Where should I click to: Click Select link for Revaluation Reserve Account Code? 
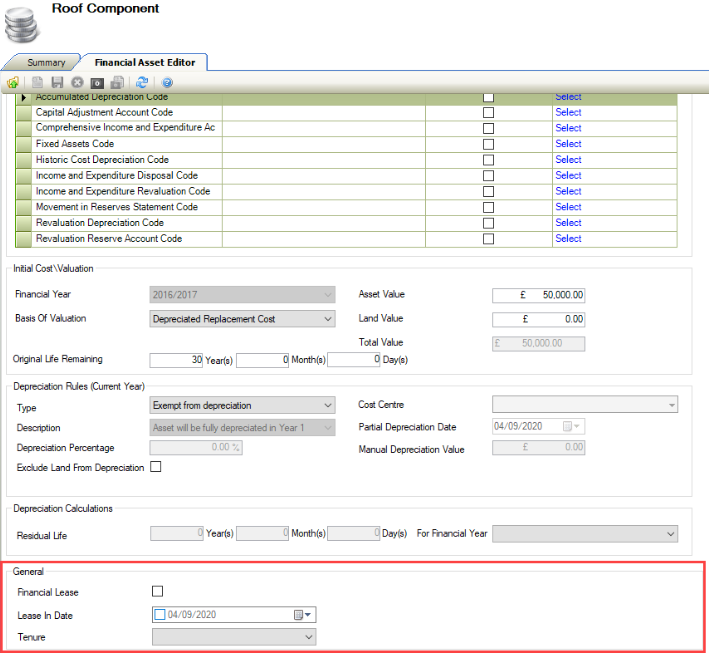[568, 239]
